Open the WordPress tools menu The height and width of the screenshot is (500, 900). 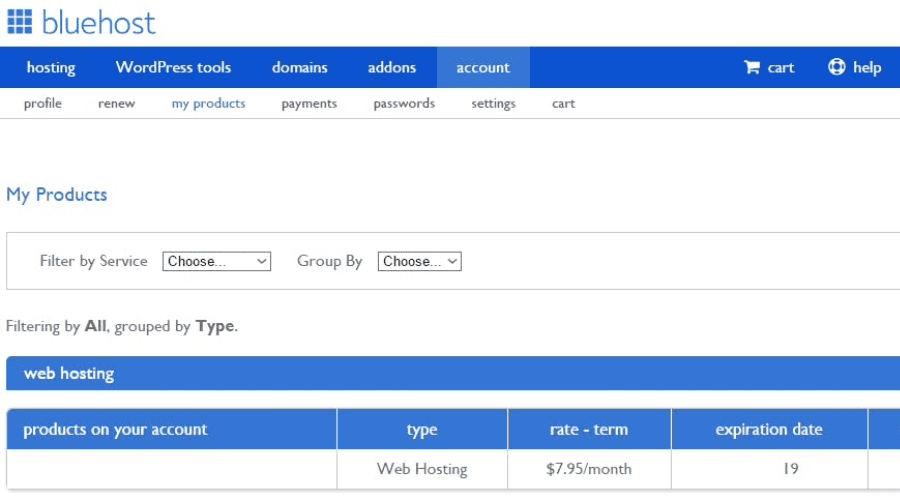(x=173, y=67)
